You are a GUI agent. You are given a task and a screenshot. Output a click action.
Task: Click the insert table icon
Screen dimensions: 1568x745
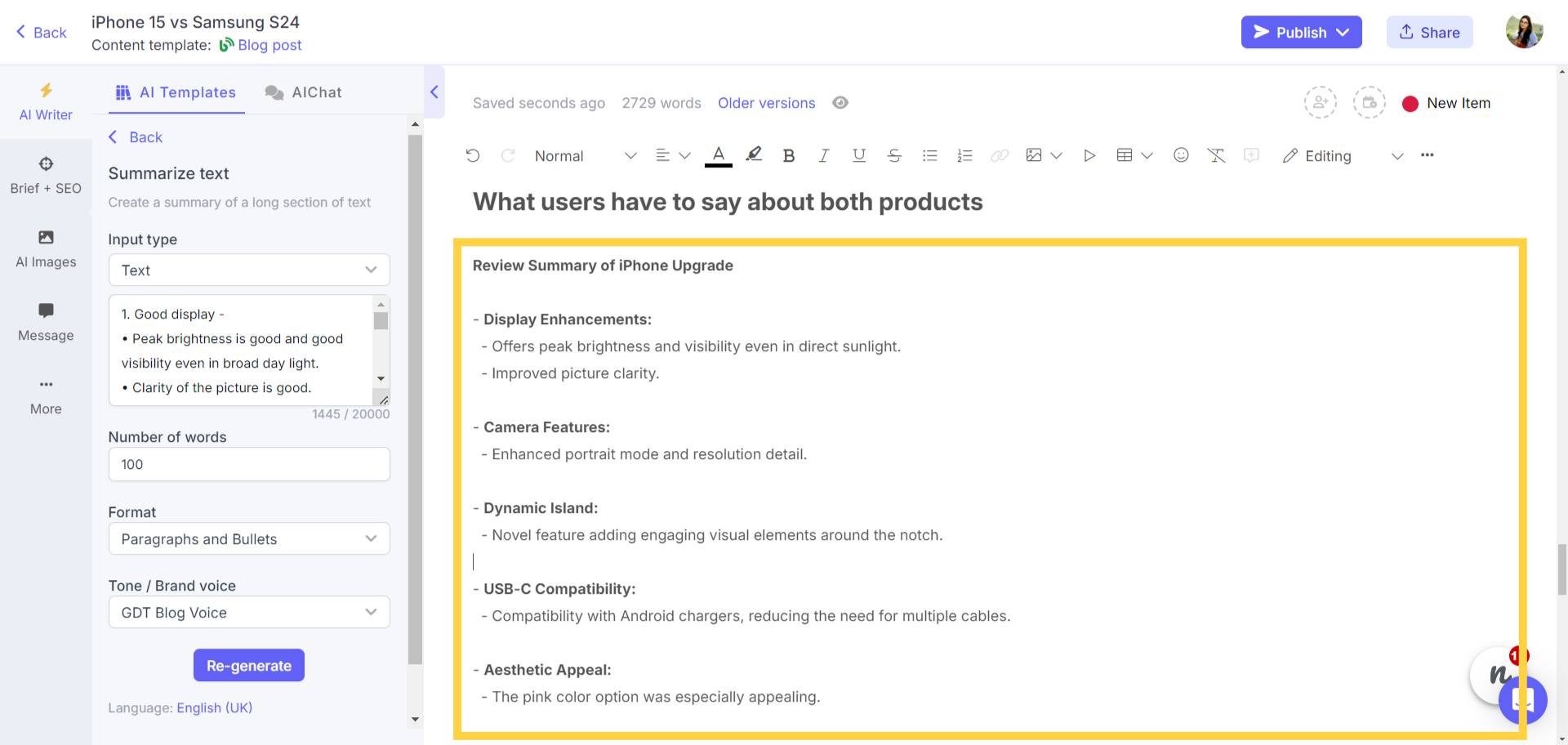point(1125,155)
